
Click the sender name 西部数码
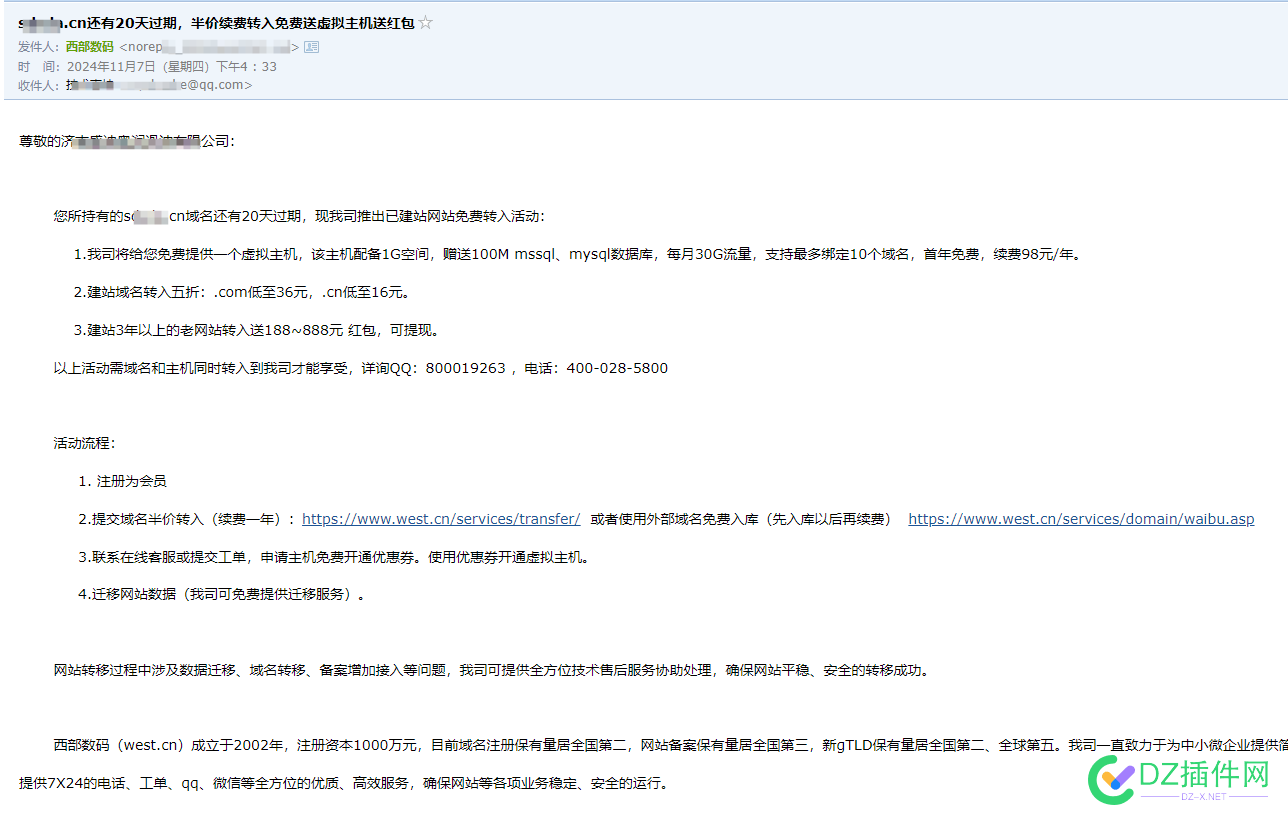click(90, 47)
